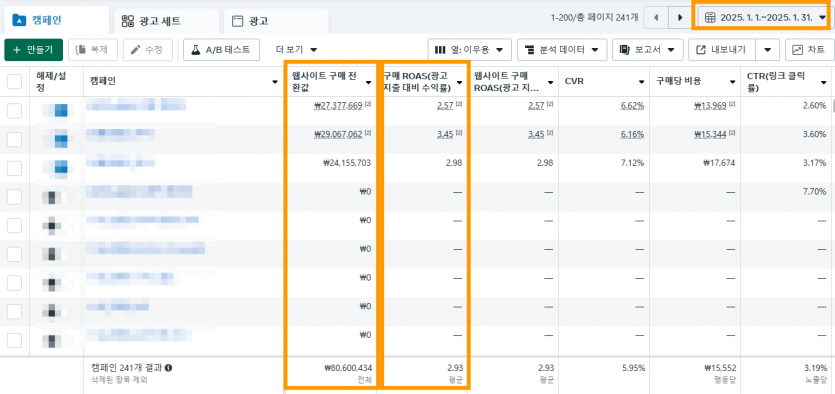
Task: Expand the arrow next to 내보내기
Action: point(767,50)
